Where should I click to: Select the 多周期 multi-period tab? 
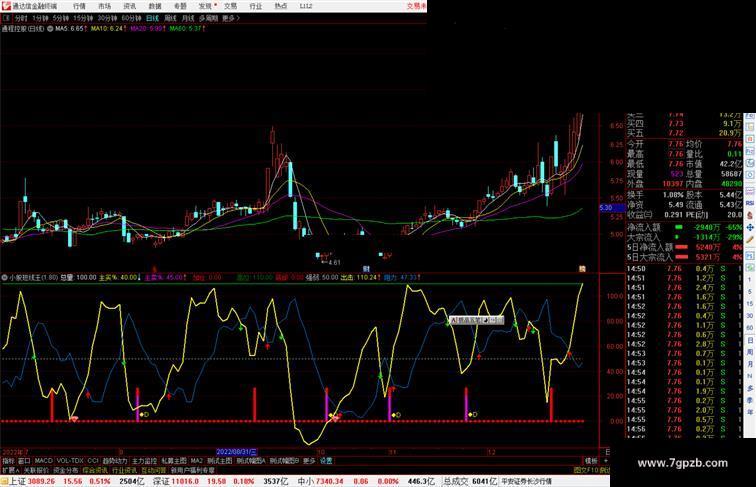tap(208, 18)
